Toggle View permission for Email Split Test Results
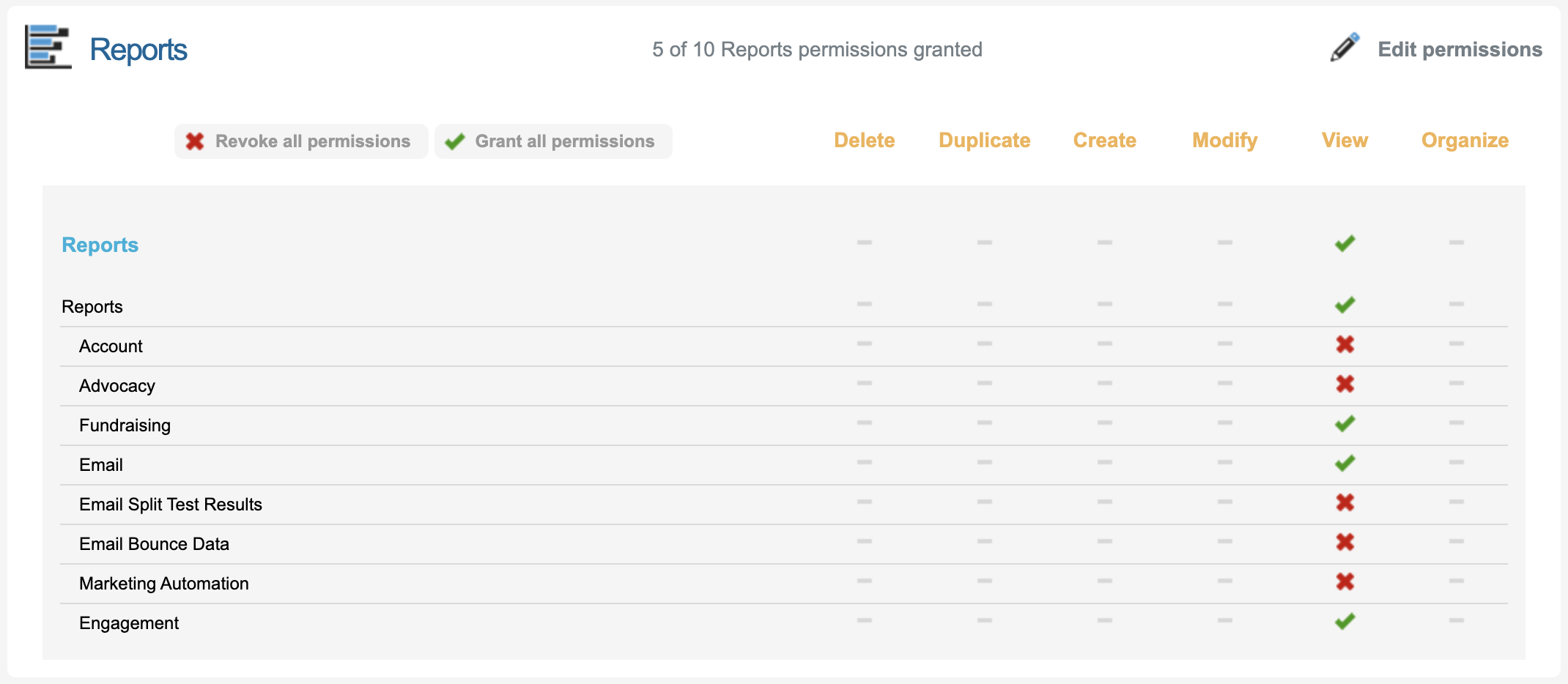The width and height of the screenshot is (1568, 684). [1345, 502]
